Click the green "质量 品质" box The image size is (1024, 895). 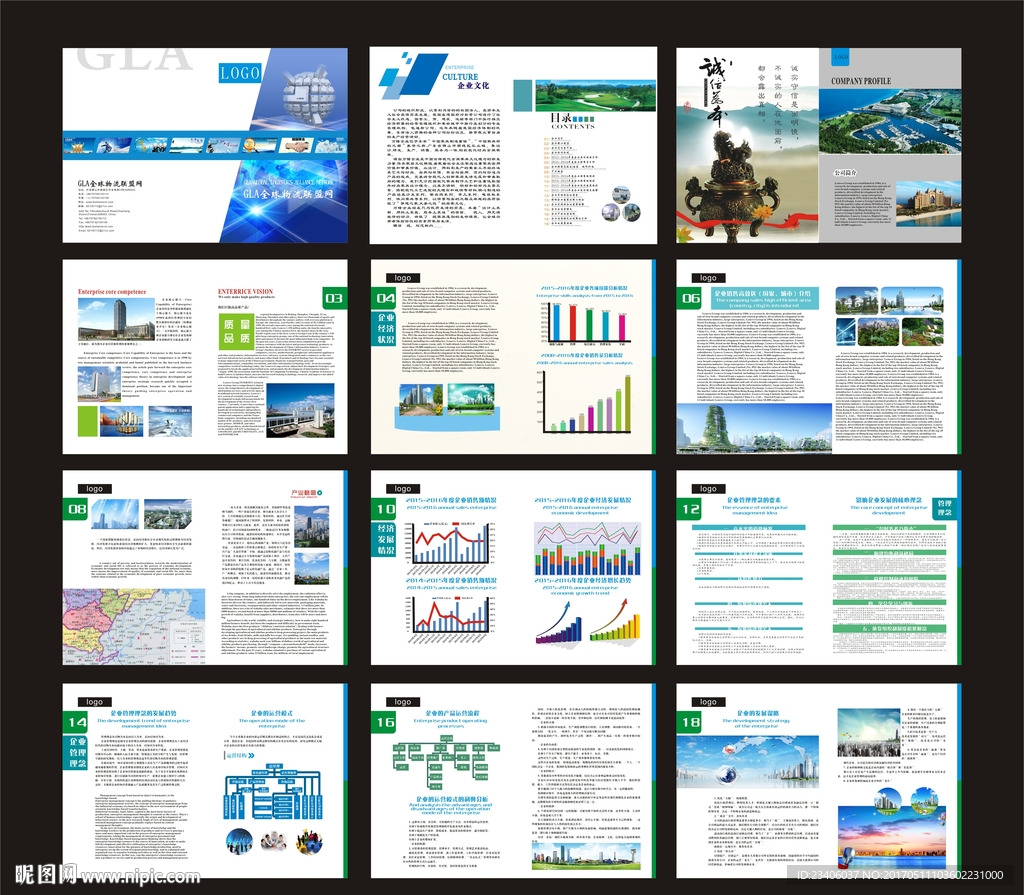[236, 331]
